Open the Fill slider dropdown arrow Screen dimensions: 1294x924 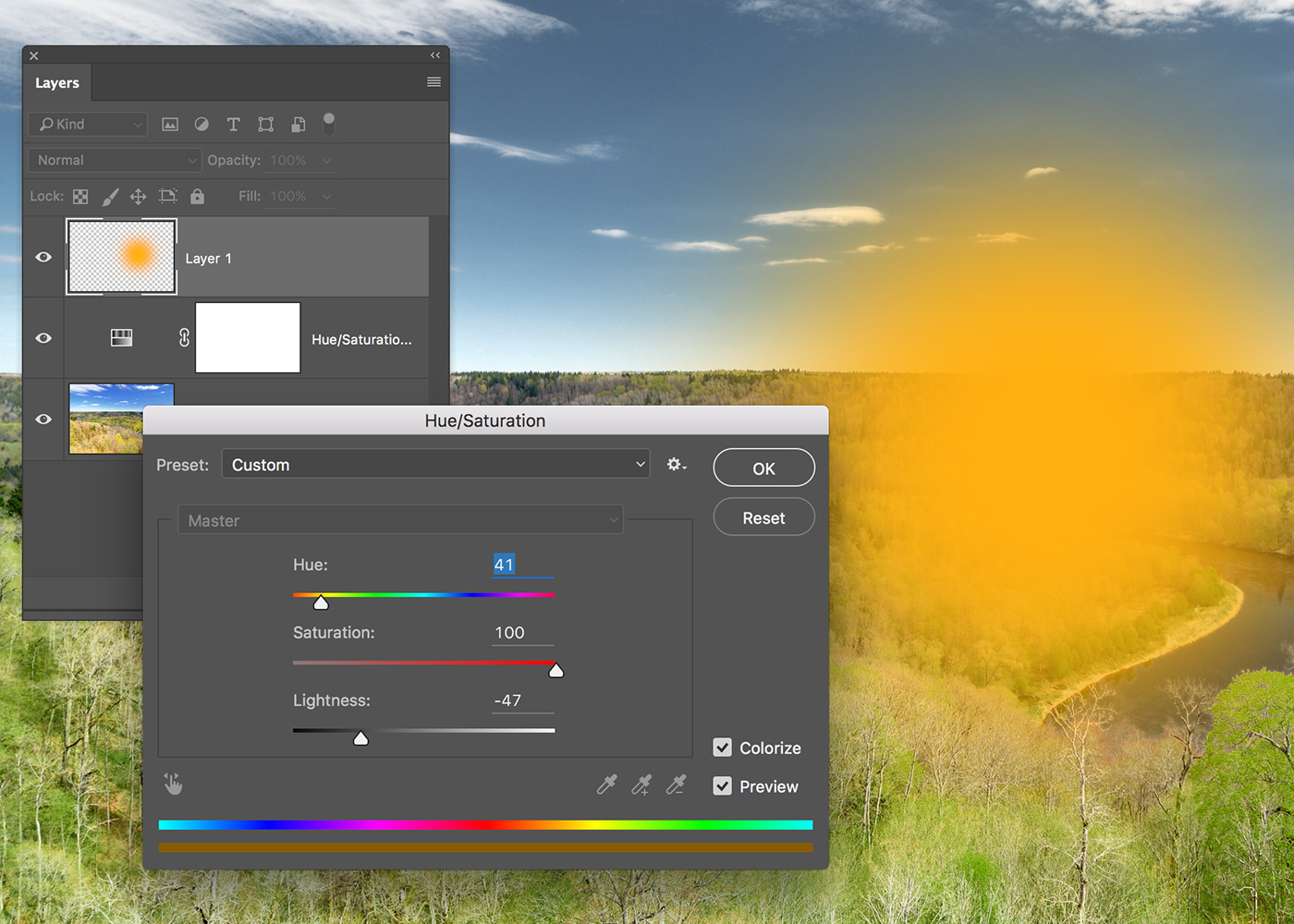pos(326,197)
